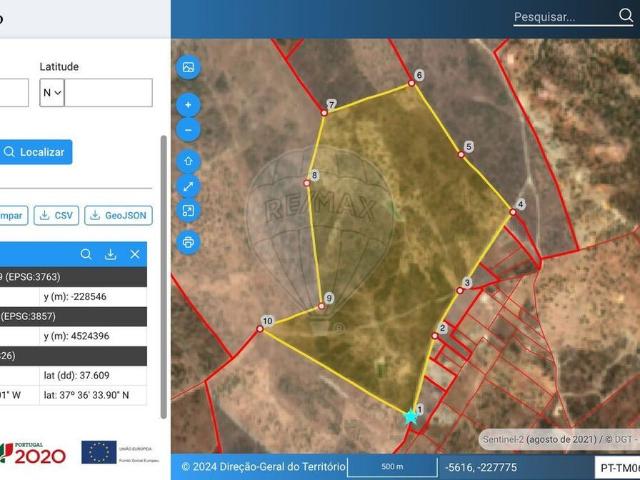Screen dimensions: 640x480
Task: Open the PT-TM06 coordinate system selector
Action: tap(618, 467)
